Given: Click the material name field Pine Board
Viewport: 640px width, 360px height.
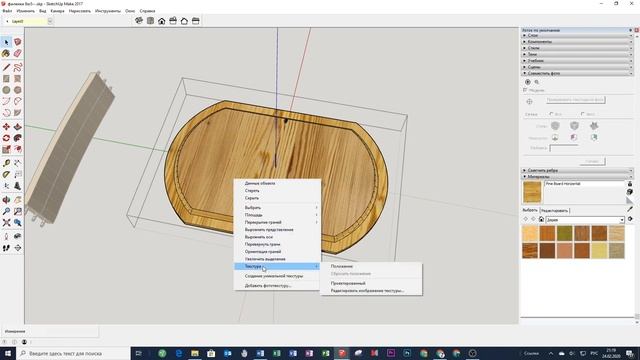Looking at the screenshot, I should (x=584, y=184).
